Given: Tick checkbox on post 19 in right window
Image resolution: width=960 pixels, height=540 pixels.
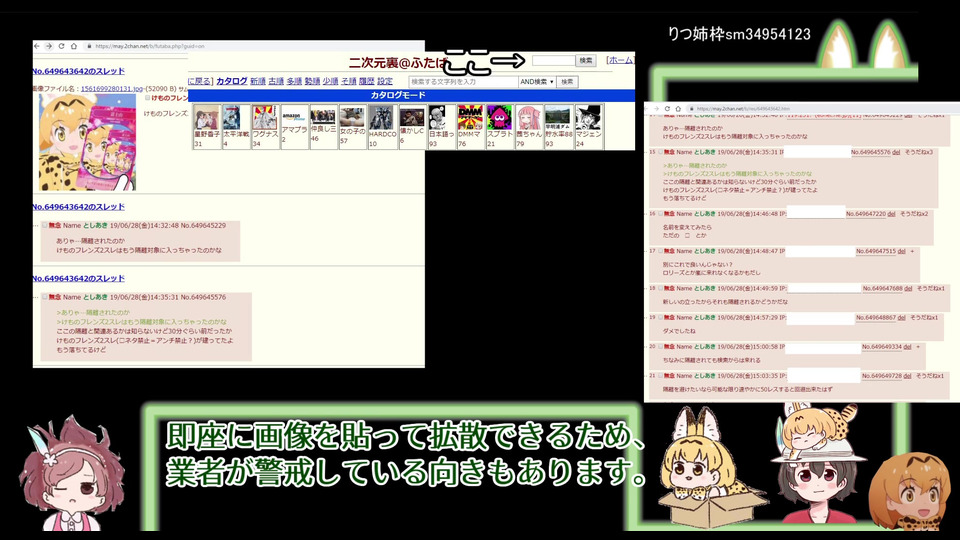Looking at the screenshot, I should pos(660,317).
